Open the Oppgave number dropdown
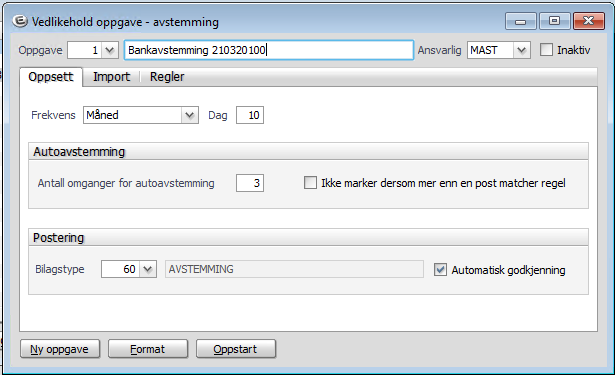The height and width of the screenshot is (375, 615). [110, 50]
